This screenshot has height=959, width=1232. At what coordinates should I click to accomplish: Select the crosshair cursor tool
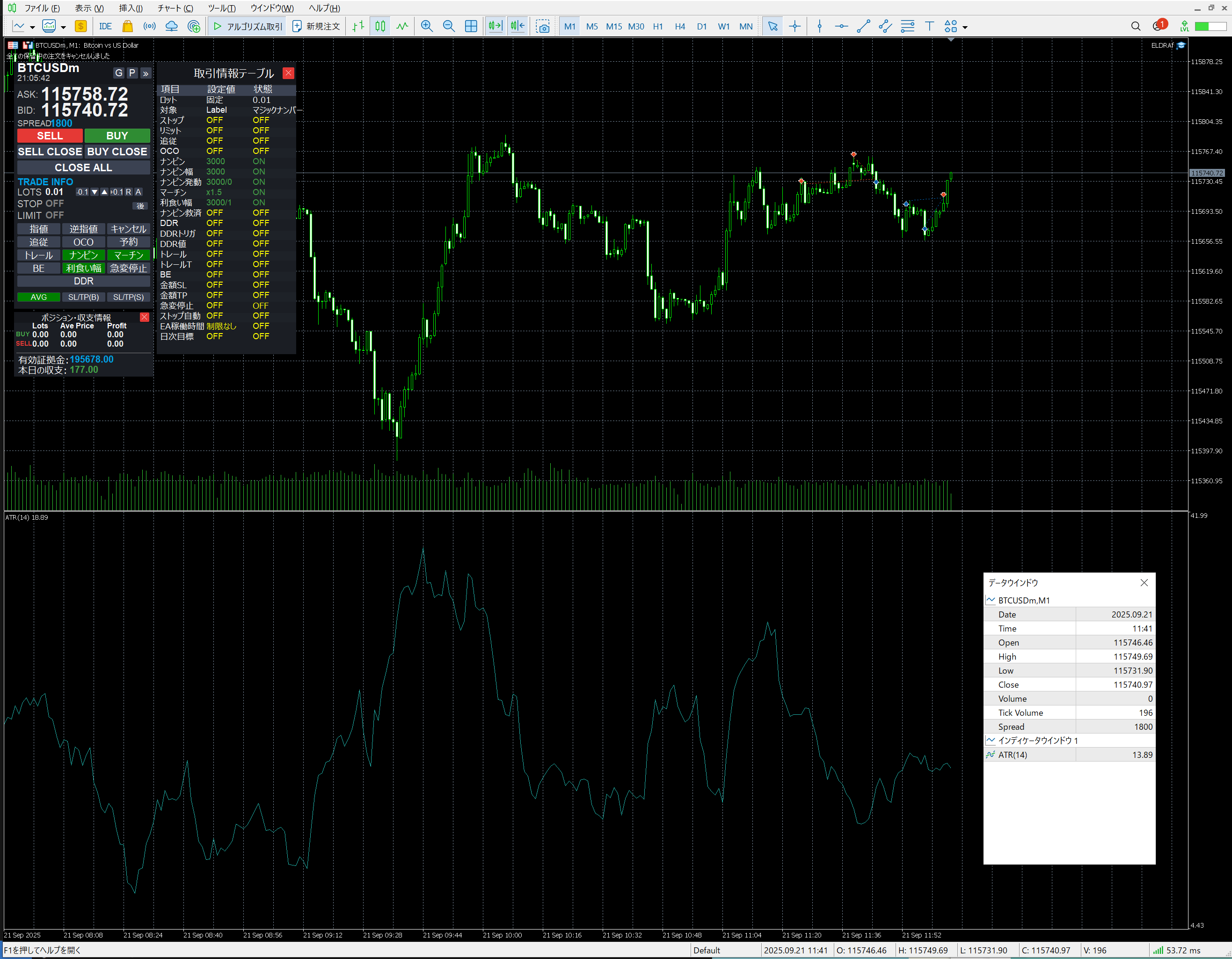coord(794,26)
